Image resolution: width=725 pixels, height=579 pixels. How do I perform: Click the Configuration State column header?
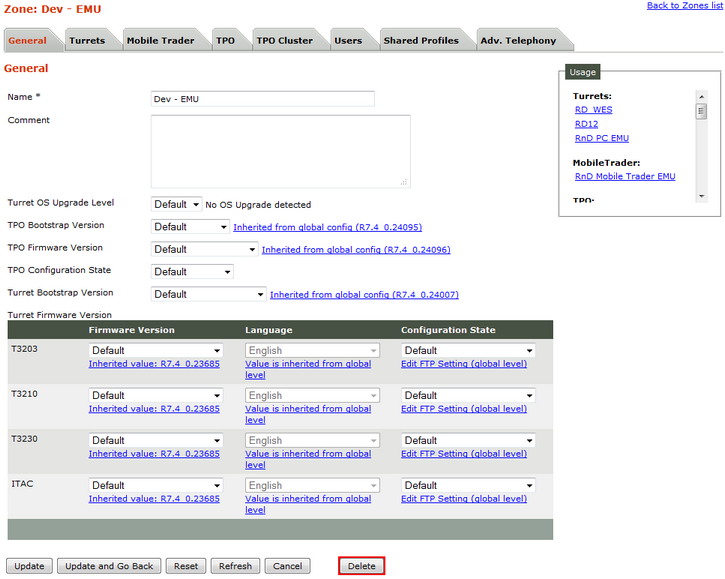click(448, 330)
